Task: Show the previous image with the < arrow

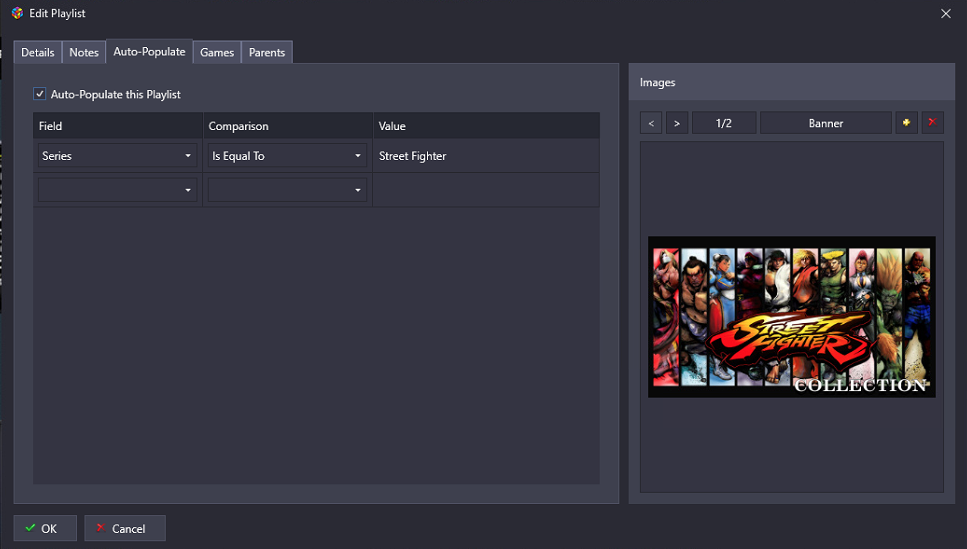Action: pyautogui.click(x=651, y=123)
